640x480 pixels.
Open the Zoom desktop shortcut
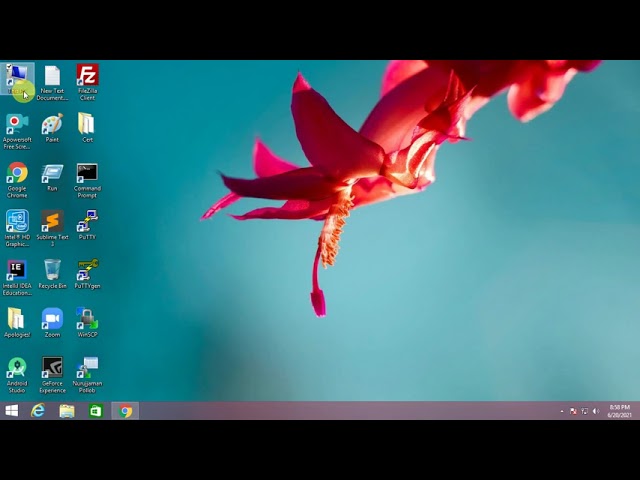tap(52, 323)
